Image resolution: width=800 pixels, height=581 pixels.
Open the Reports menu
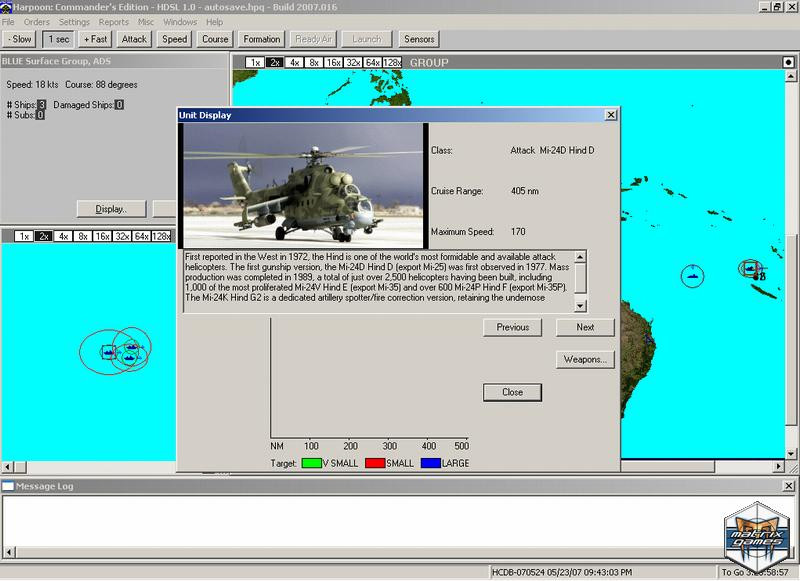coord(114,22)
